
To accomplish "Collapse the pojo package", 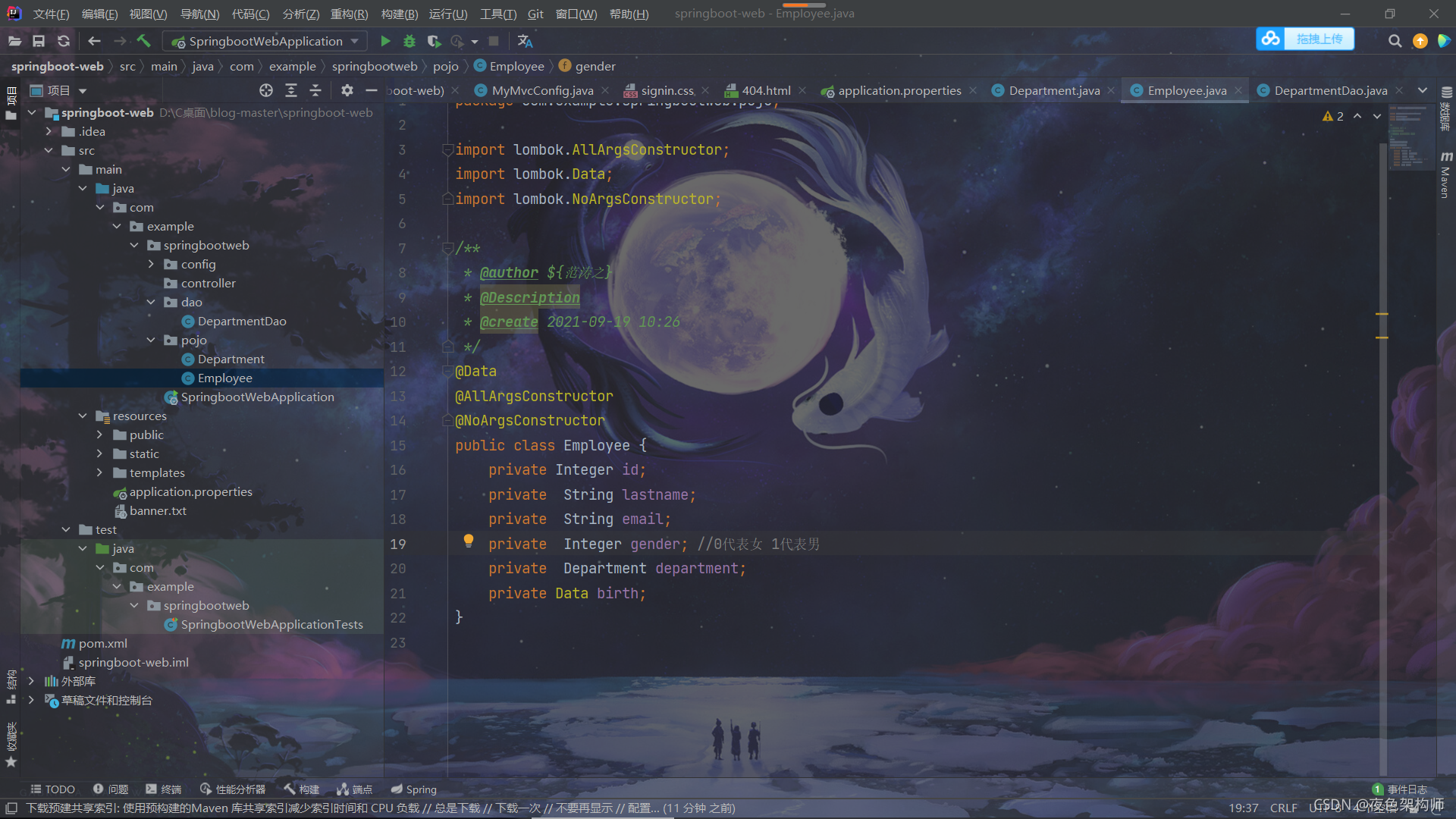I will pyautogui.click(x=151, y=340).
